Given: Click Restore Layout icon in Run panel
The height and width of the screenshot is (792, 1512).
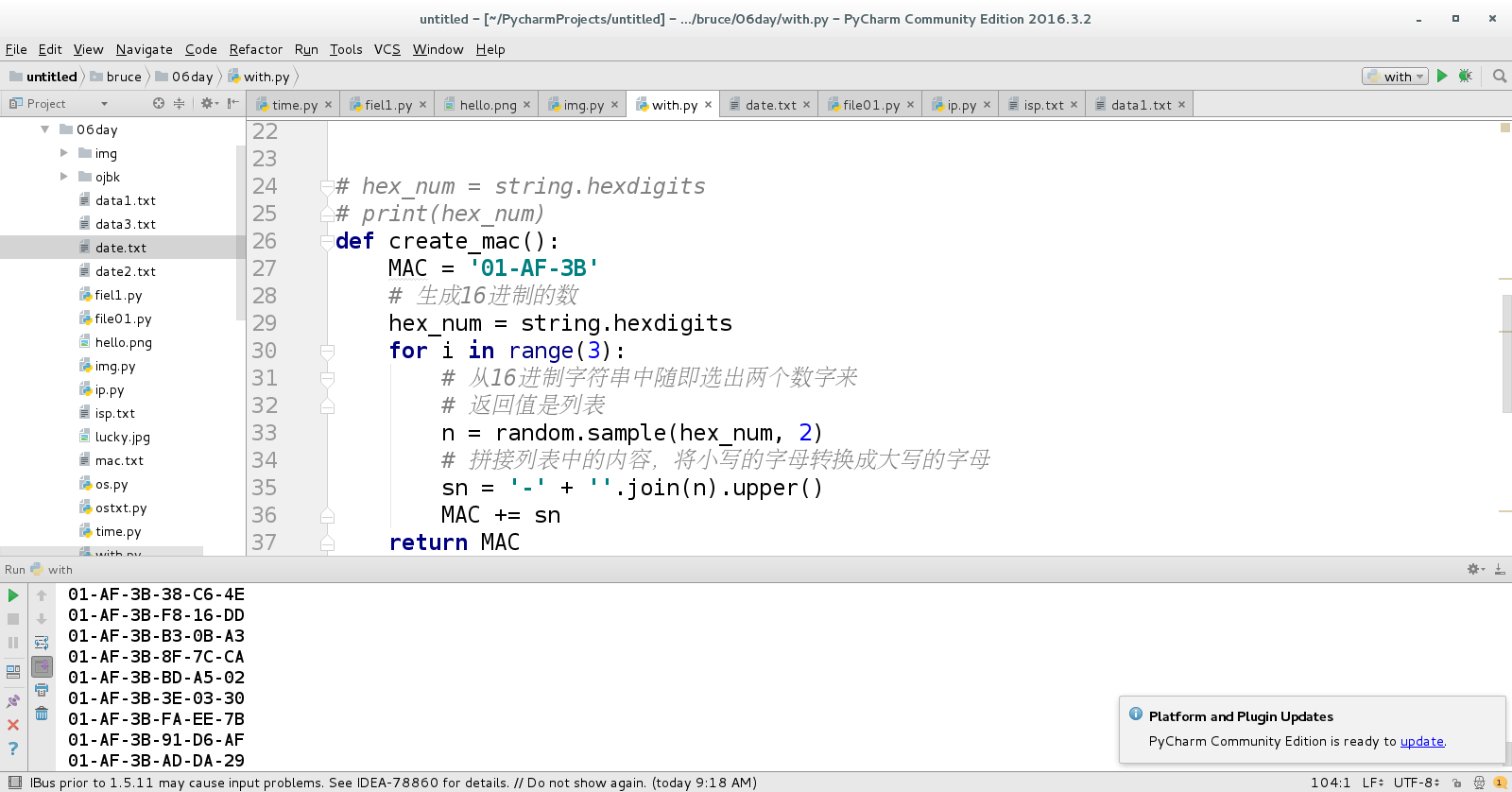Looking at the screenshot, I should (13, 672).
